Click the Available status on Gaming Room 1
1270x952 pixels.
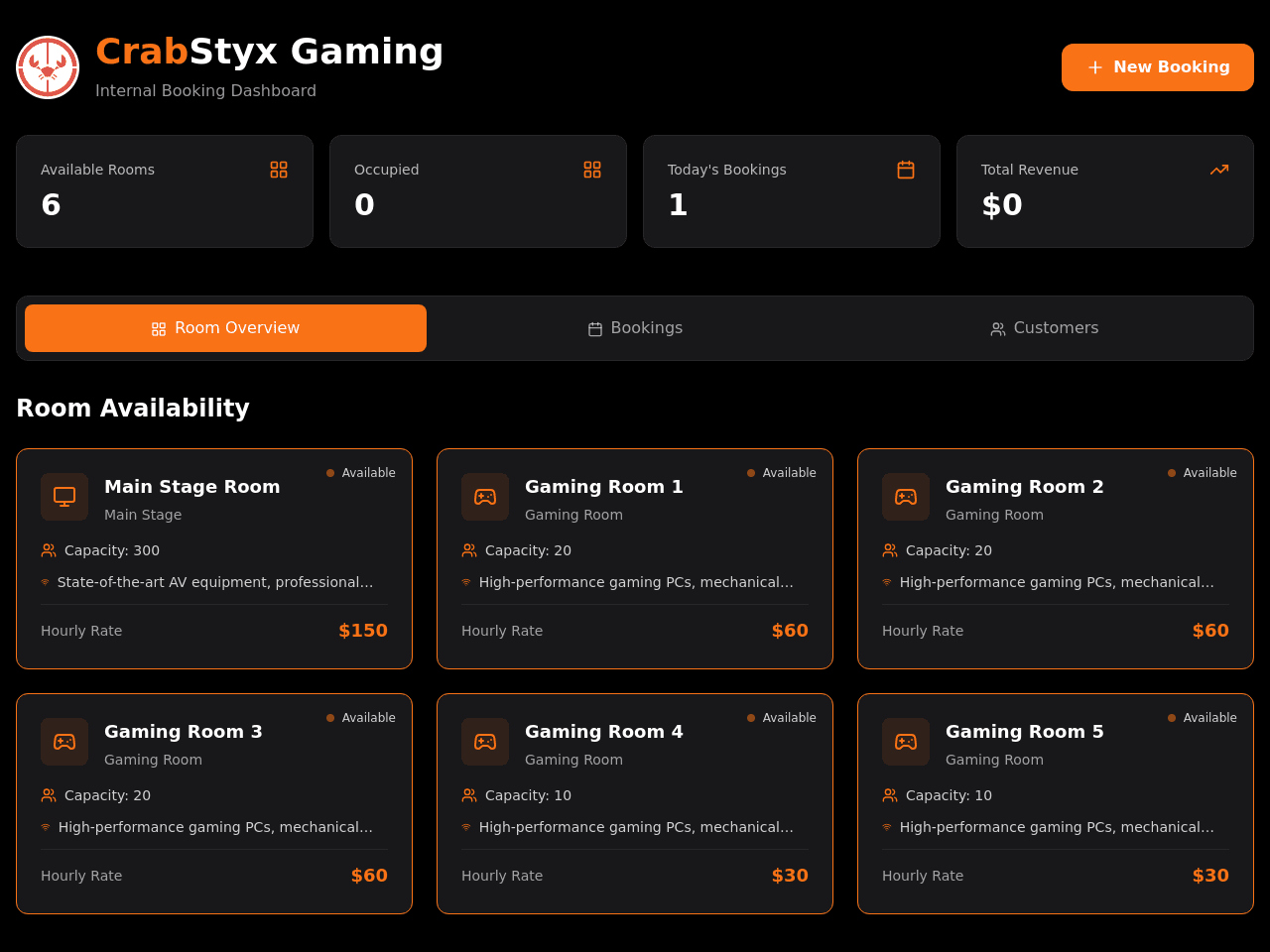pyautogui.click(x=782, y=473)
